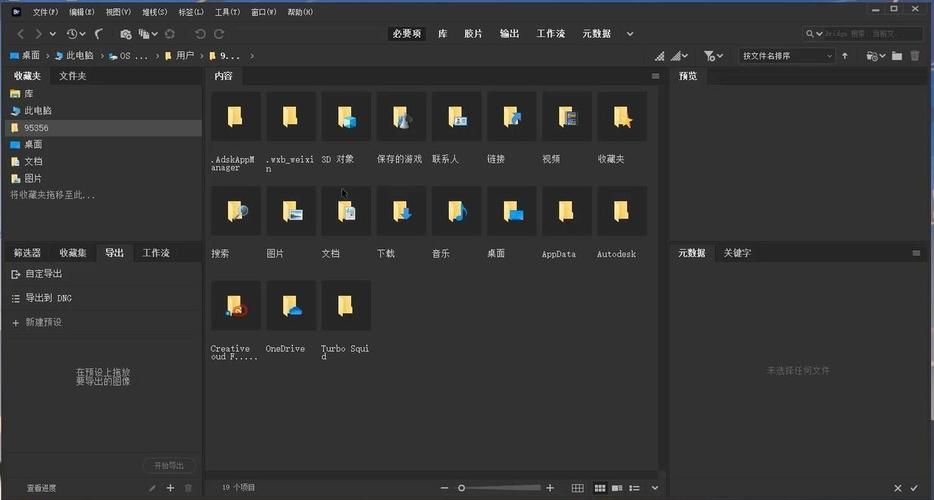Toggle ascending sort order arrow
The image size is (934, 500).
click(x=845, y=56)
